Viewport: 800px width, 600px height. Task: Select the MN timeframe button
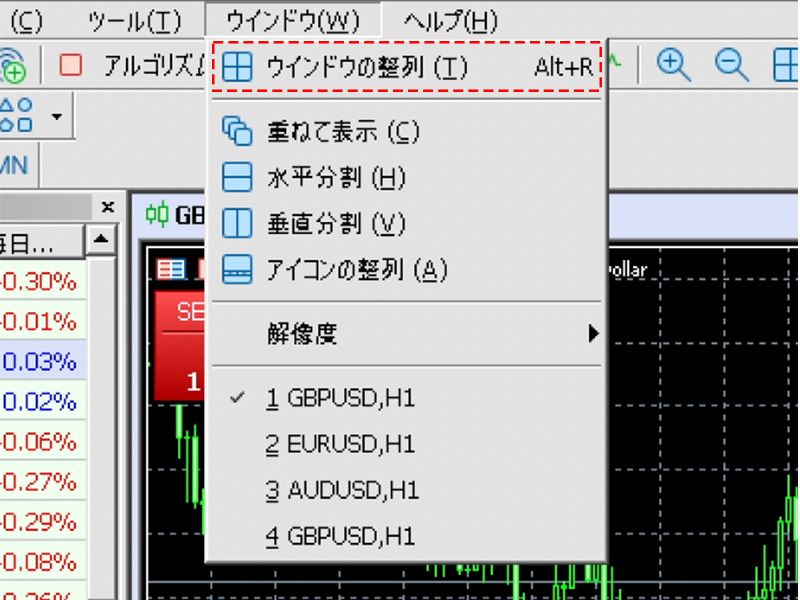pos(14,165)
